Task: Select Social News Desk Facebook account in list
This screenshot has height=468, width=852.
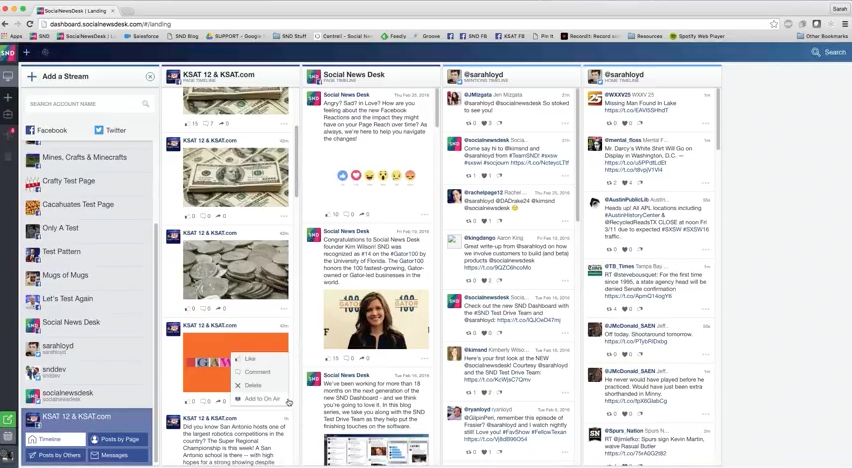Action: [x=89, y=325]
